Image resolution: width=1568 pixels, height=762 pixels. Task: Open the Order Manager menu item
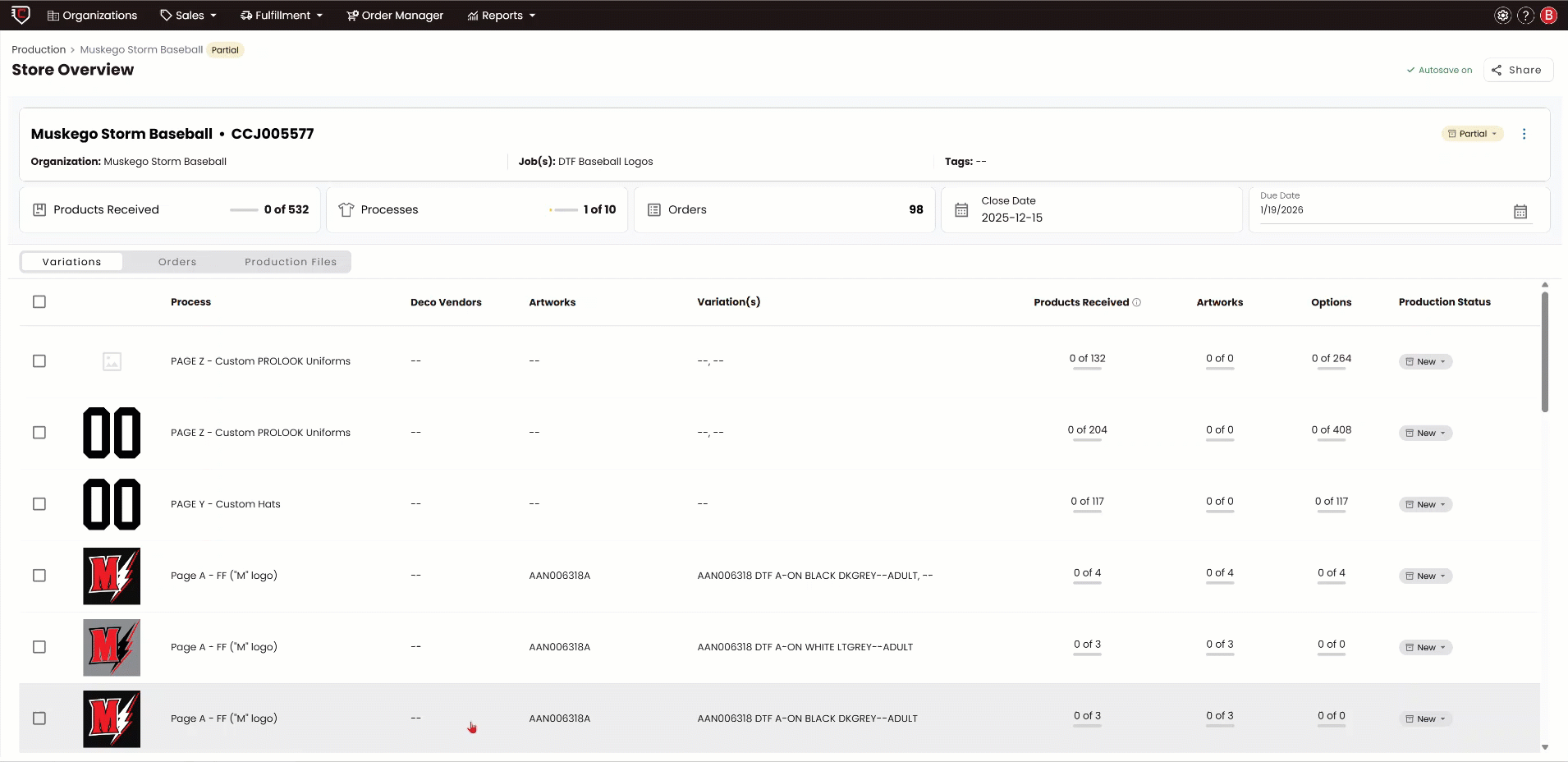click(x=395, y=15)
